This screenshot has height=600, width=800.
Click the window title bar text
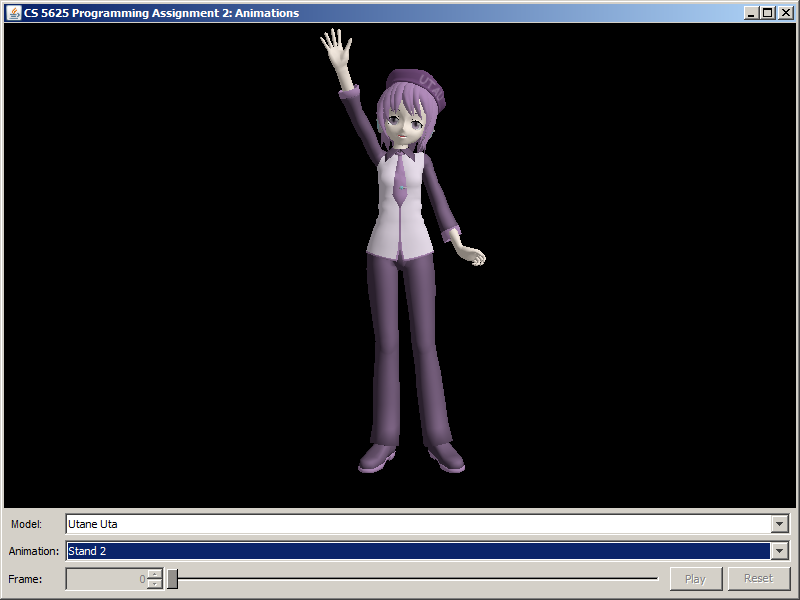click(160, 13)
